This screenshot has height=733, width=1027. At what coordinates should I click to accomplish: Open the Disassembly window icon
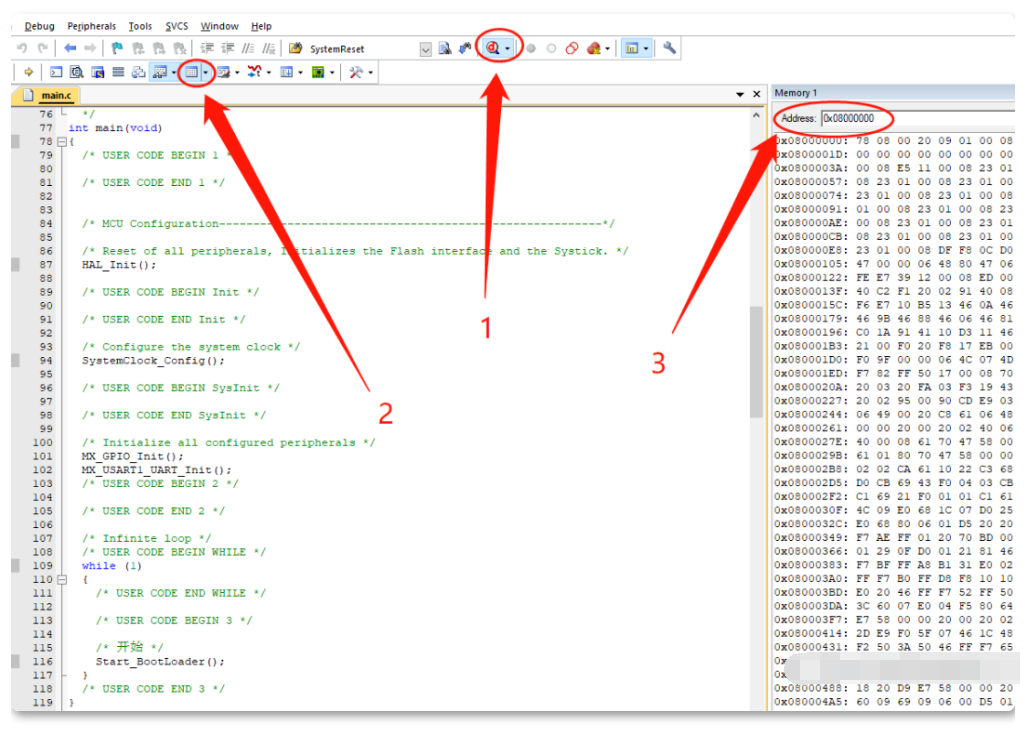click(x=76, y=72)
